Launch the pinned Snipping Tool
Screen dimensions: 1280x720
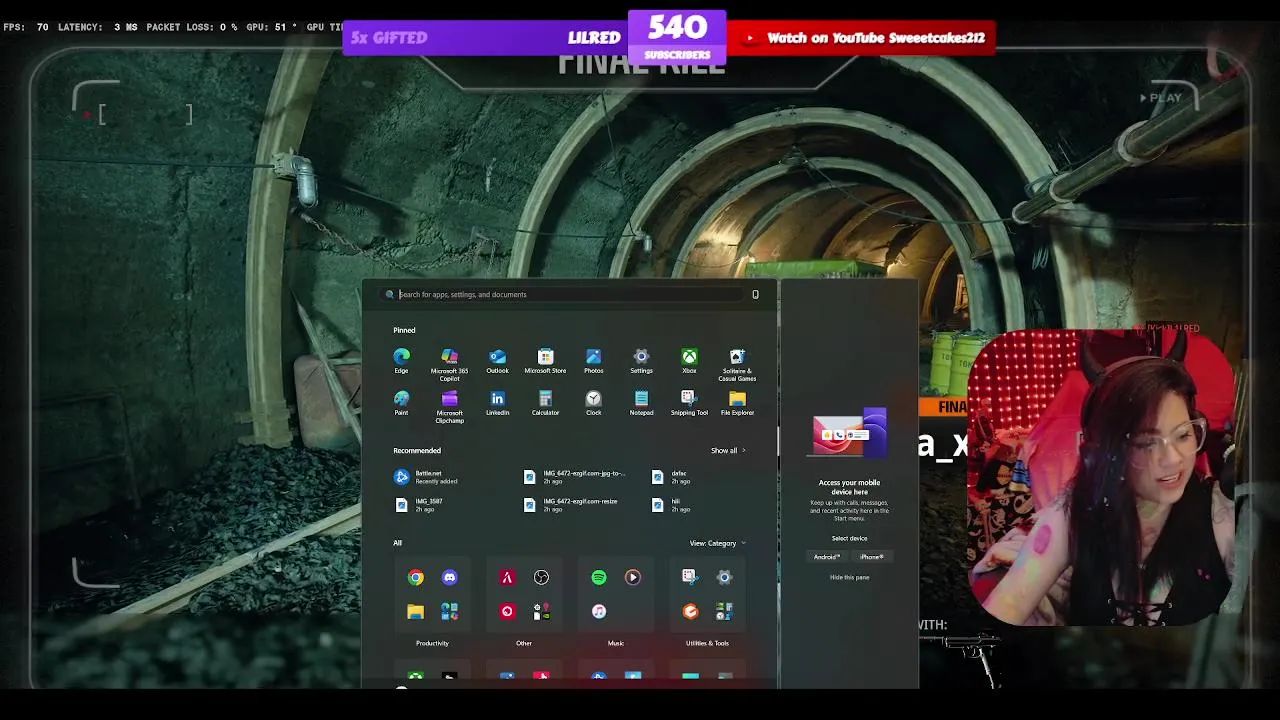point(689,403)
